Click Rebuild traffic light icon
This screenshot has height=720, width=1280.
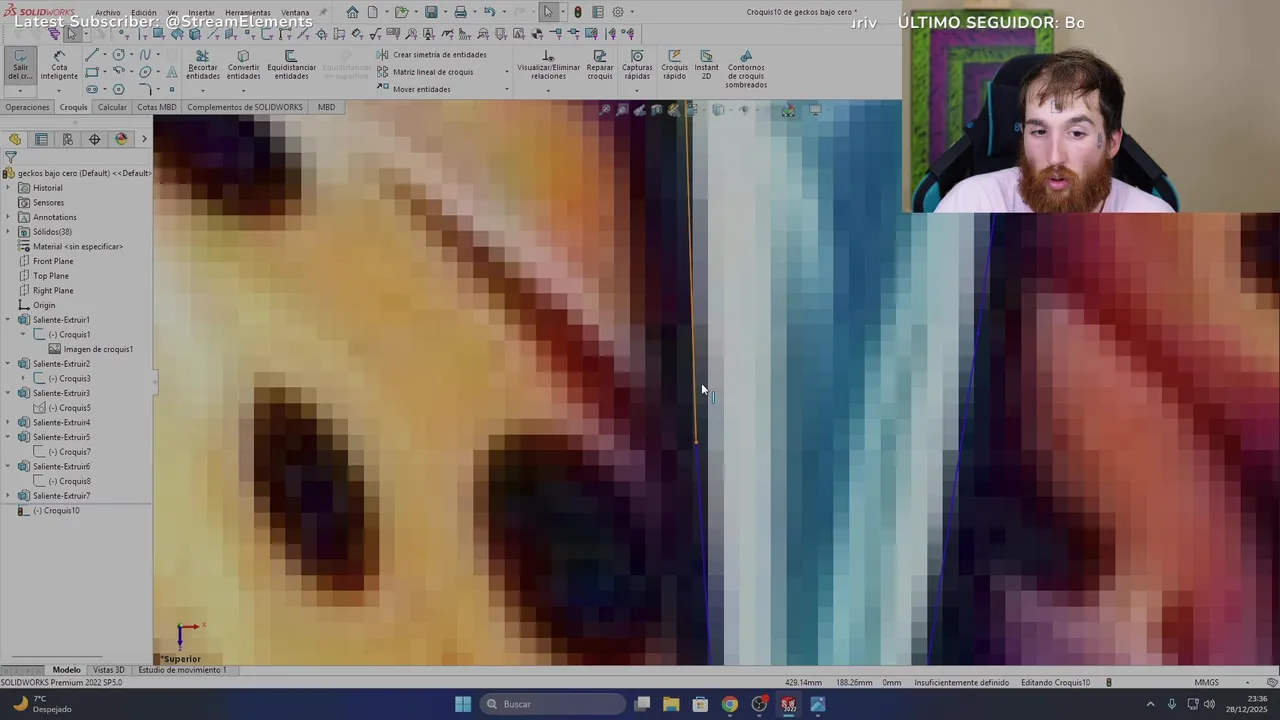578,12
